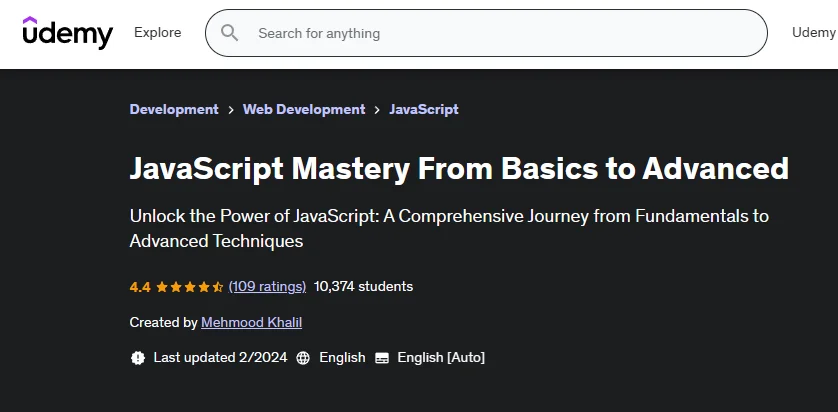Click the English language label beside globe
Screen dimensions: 838x412
343,357
